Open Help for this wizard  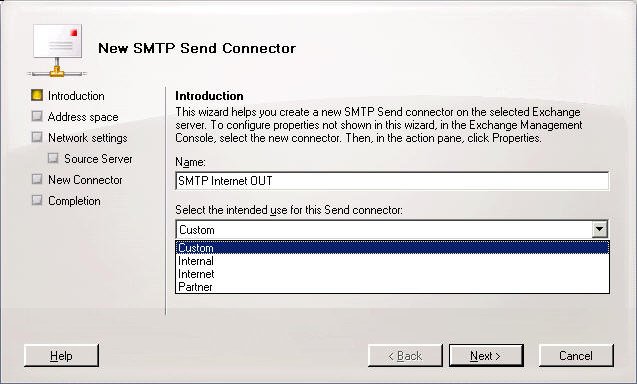click(x=61, y=356)
